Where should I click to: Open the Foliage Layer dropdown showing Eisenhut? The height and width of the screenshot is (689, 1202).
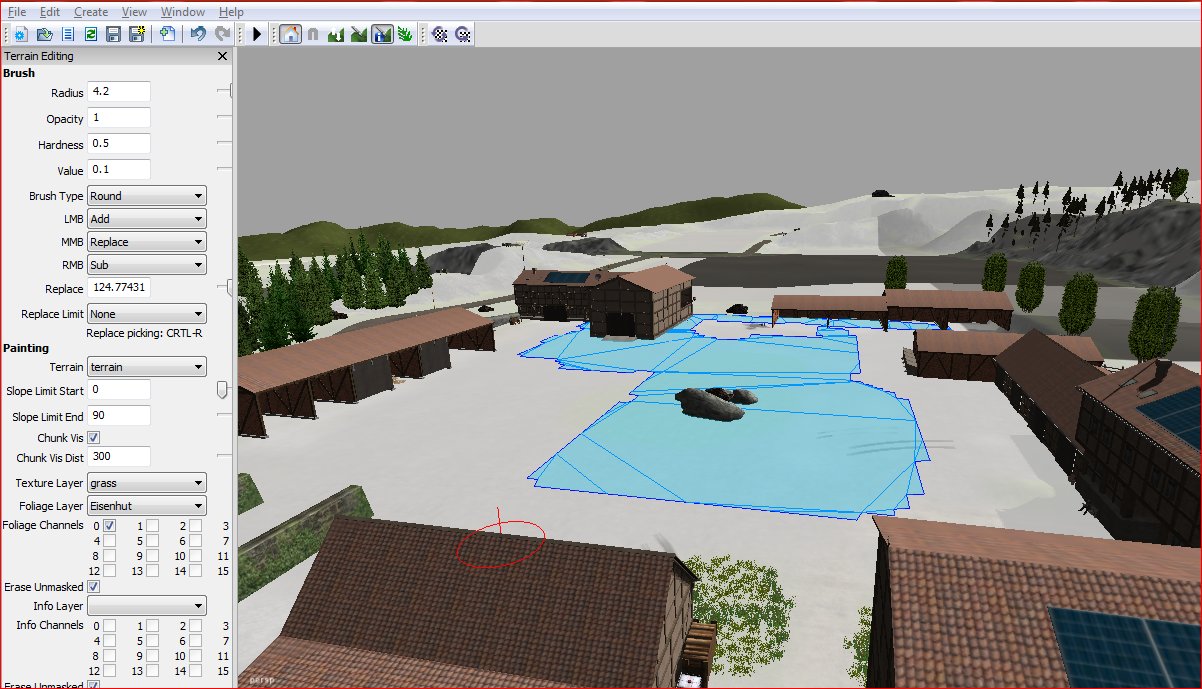pos(147,506)
